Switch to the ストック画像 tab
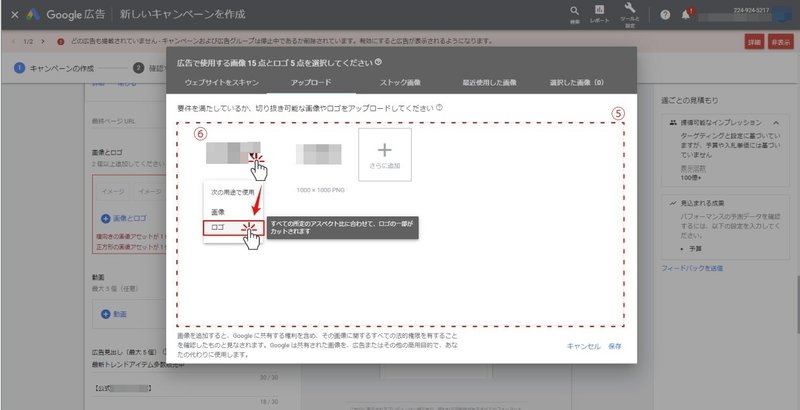The image size is (800, 410). pyautogui.click(x=401, y=82)
